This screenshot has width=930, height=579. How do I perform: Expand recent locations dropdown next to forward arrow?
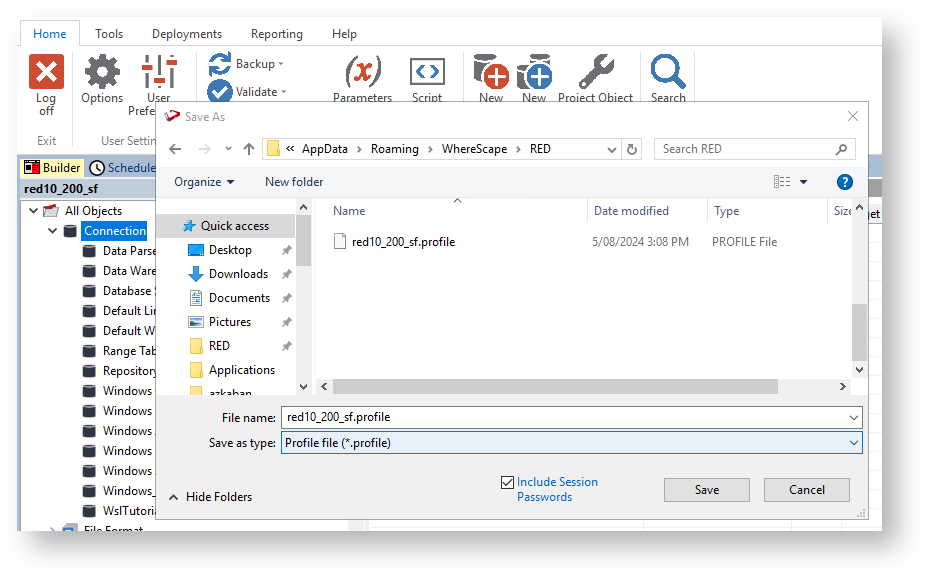(228, 149)
